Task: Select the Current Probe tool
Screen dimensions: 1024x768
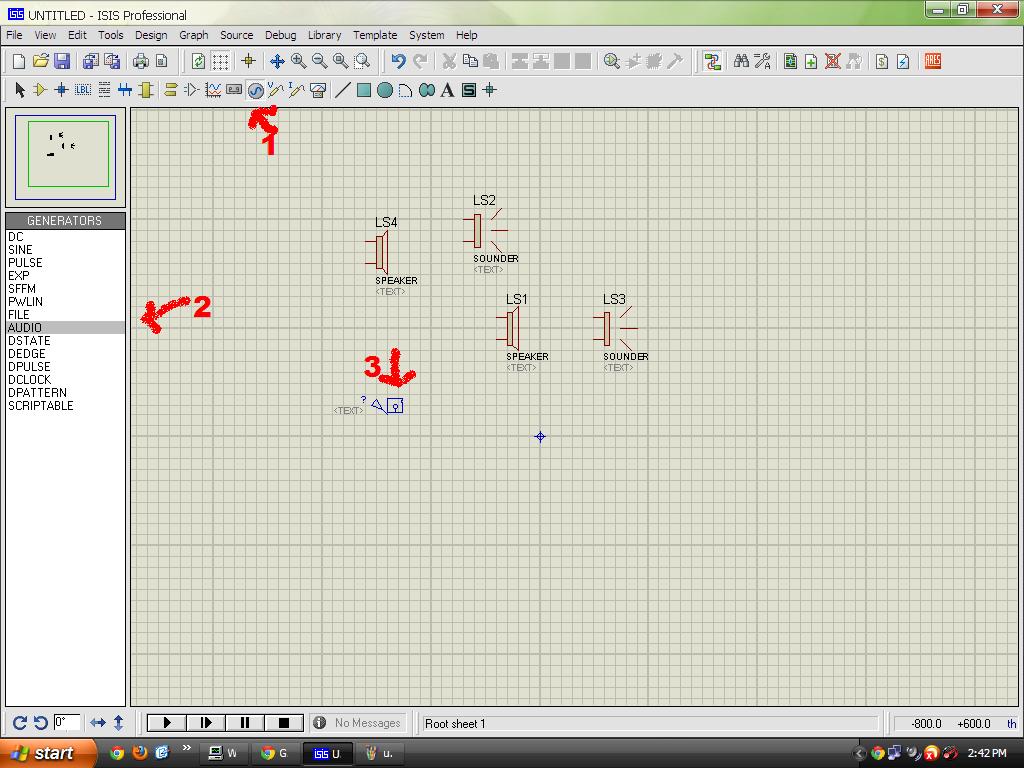Action: (x=297, y=90)
